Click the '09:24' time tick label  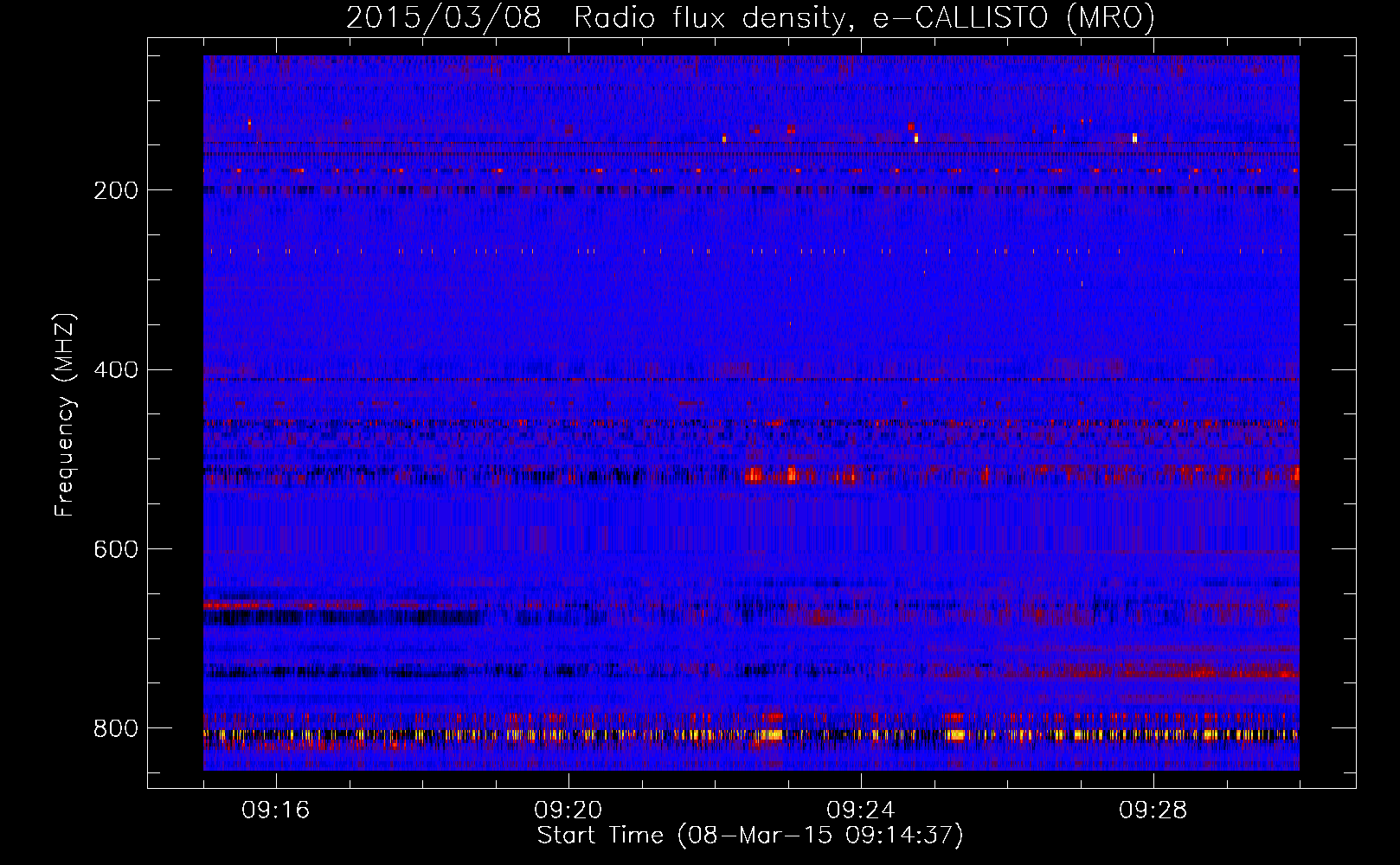[861, 811]
